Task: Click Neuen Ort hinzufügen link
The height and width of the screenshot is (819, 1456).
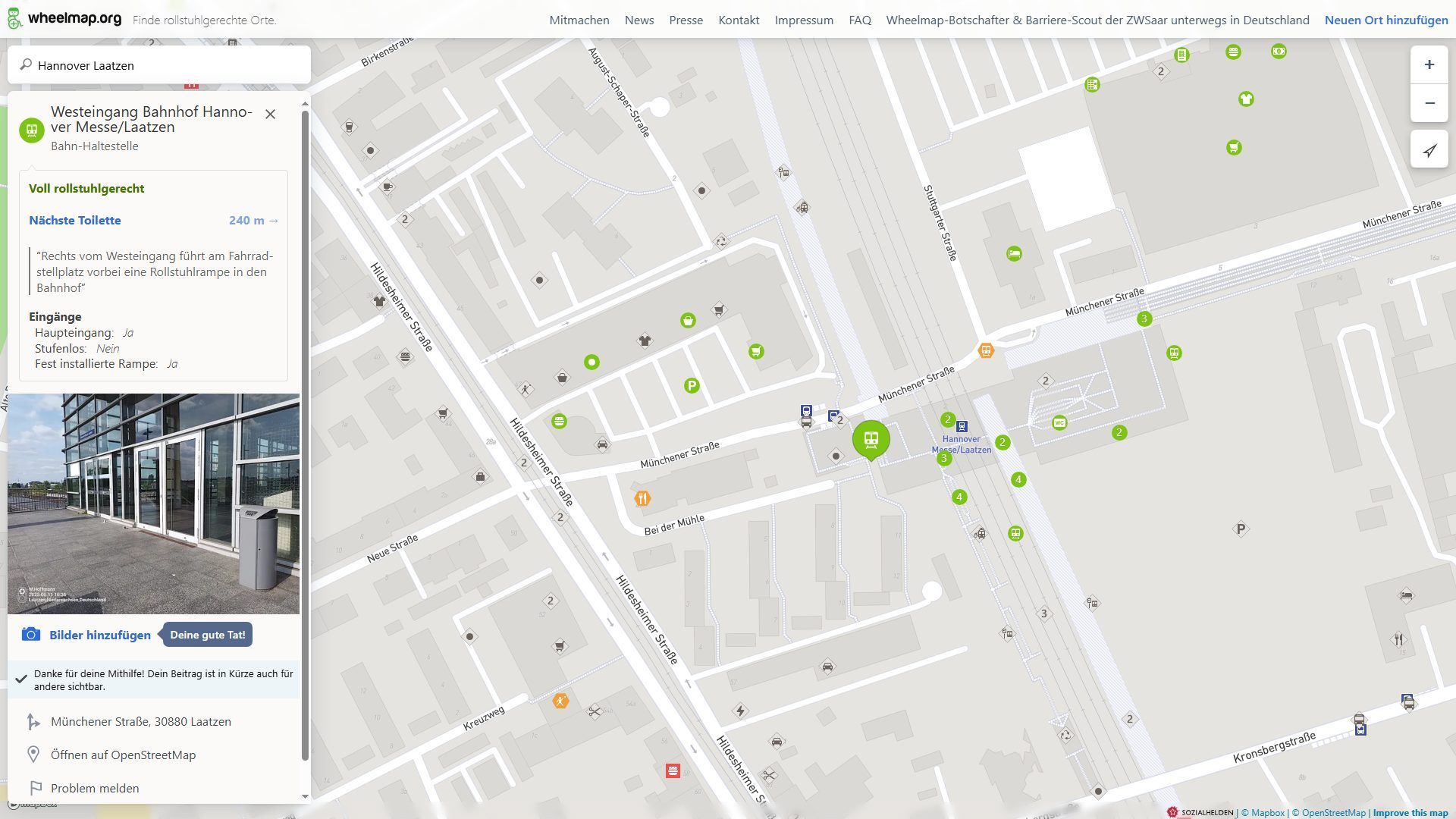Action: pos(1385,20)
